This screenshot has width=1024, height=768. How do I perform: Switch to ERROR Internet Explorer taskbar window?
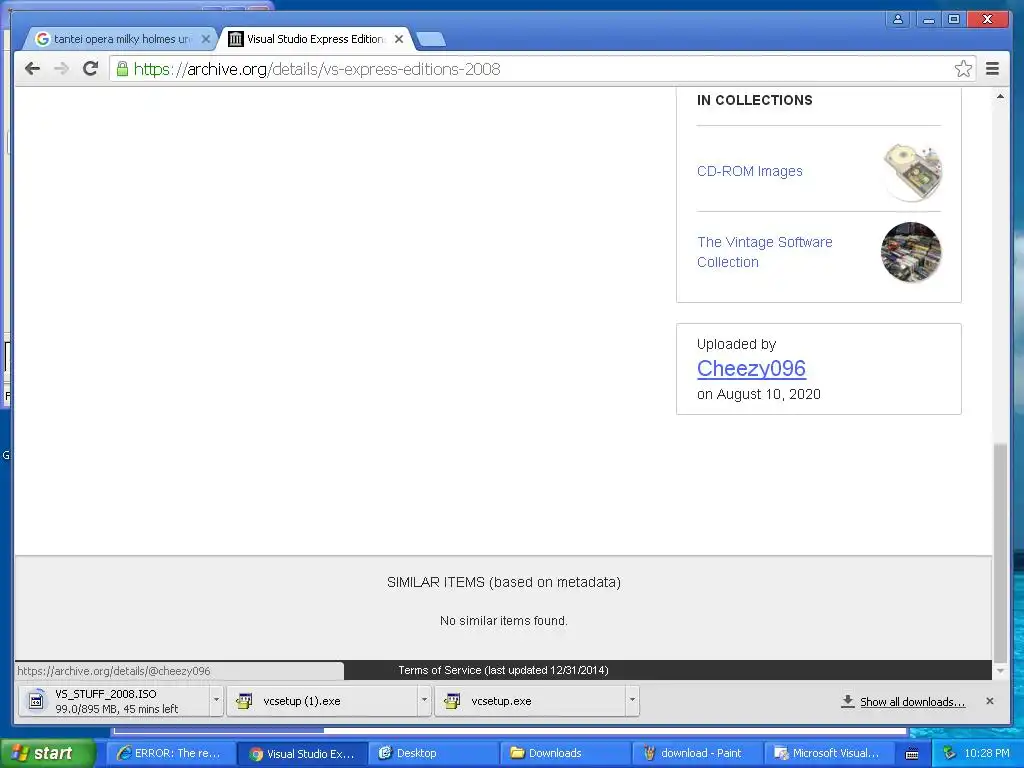coord(170,754)
